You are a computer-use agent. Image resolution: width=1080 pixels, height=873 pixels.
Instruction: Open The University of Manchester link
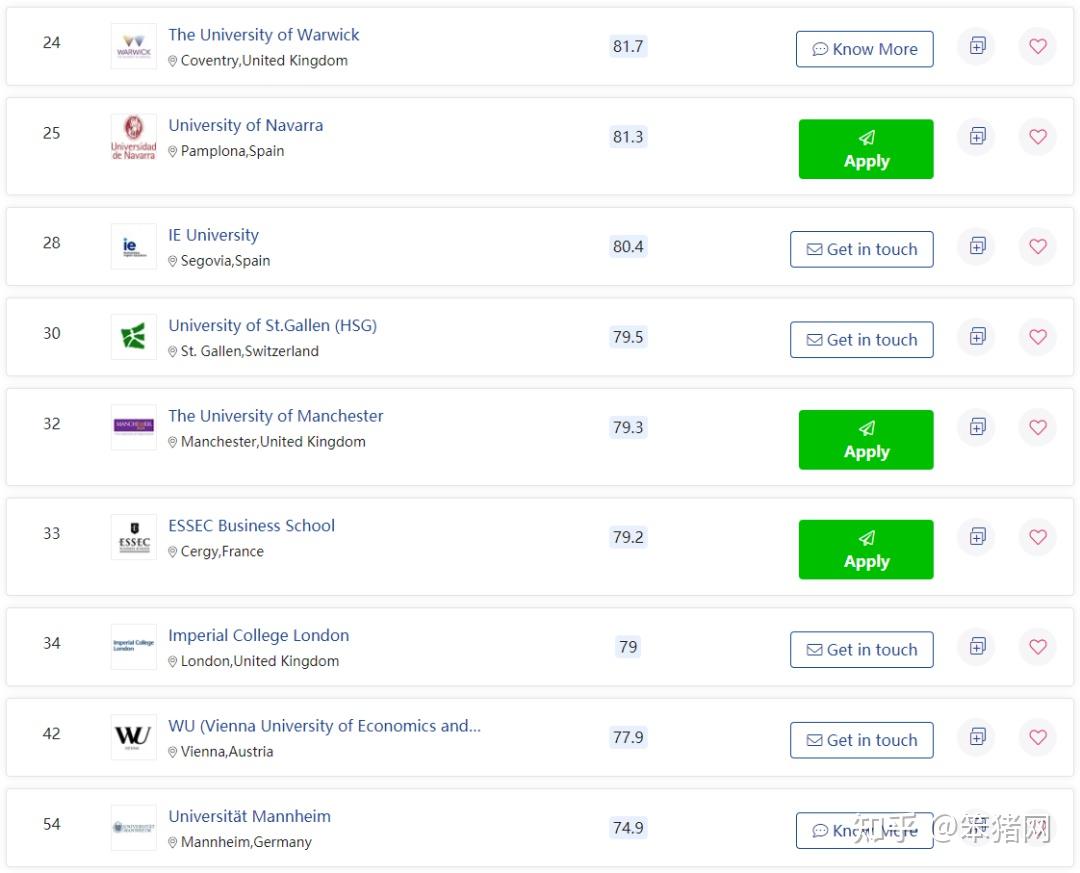[x=275, y=415]
